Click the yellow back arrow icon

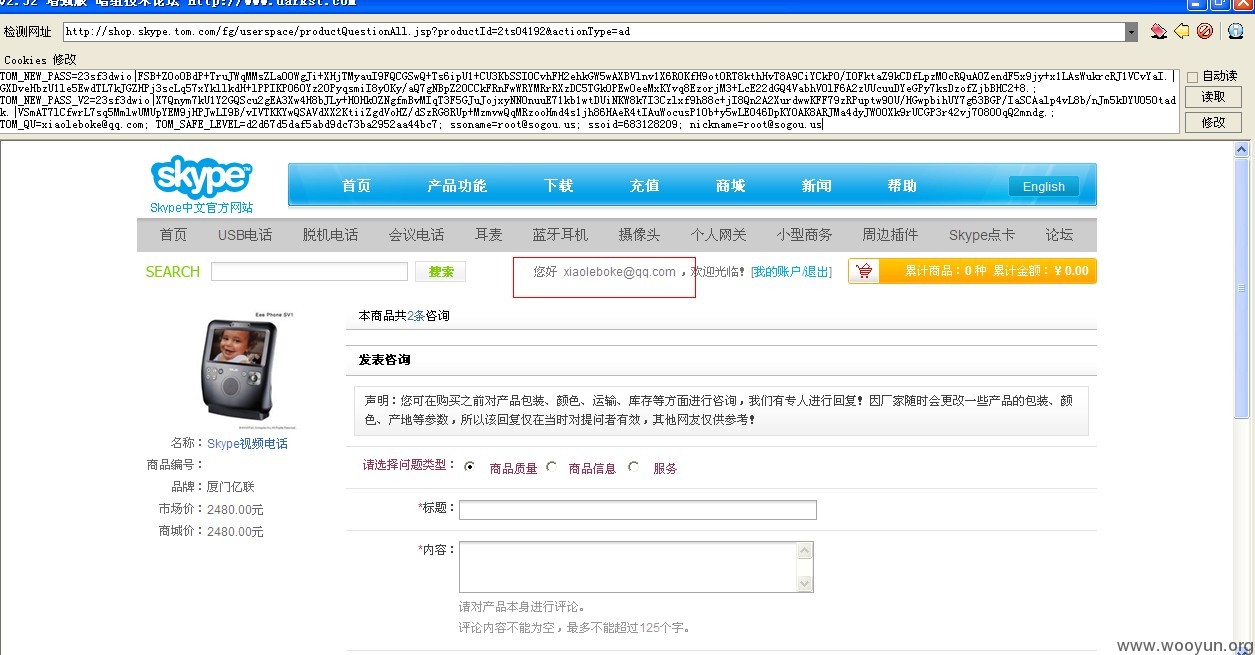[1182, 31]
